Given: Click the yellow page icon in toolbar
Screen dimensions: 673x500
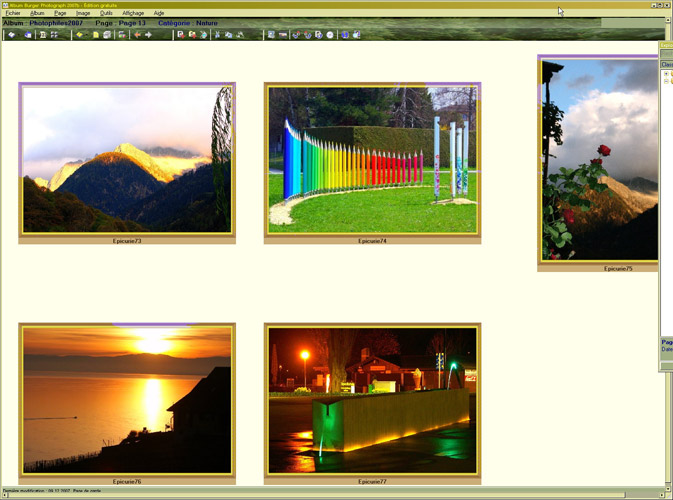Looking at the screenshot, I should click(96, 35).
